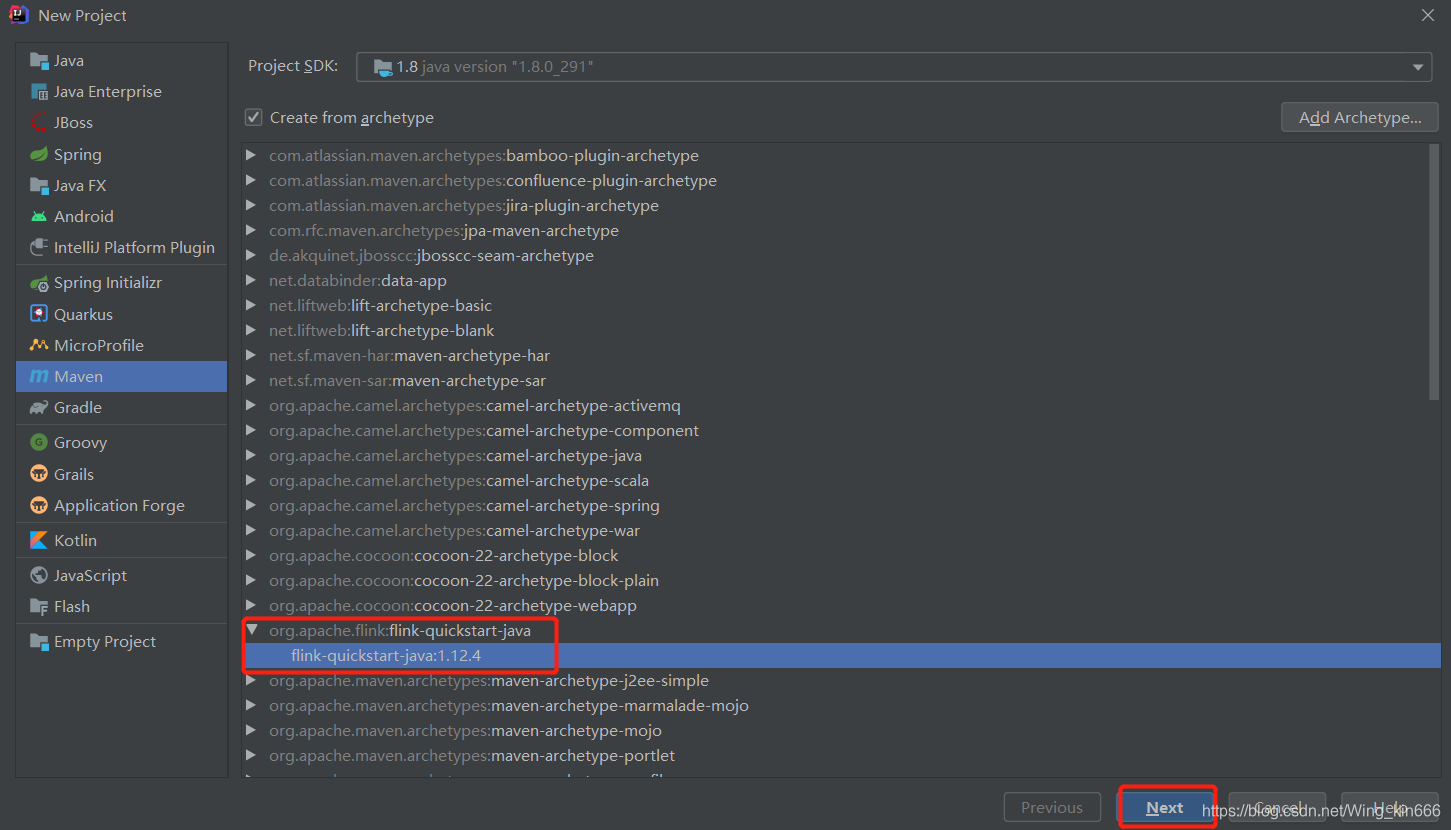Image resolution: width=1451 pixels, height=830 pixels.
Task: Choose the Flash project icon
Action: point(39,606)
